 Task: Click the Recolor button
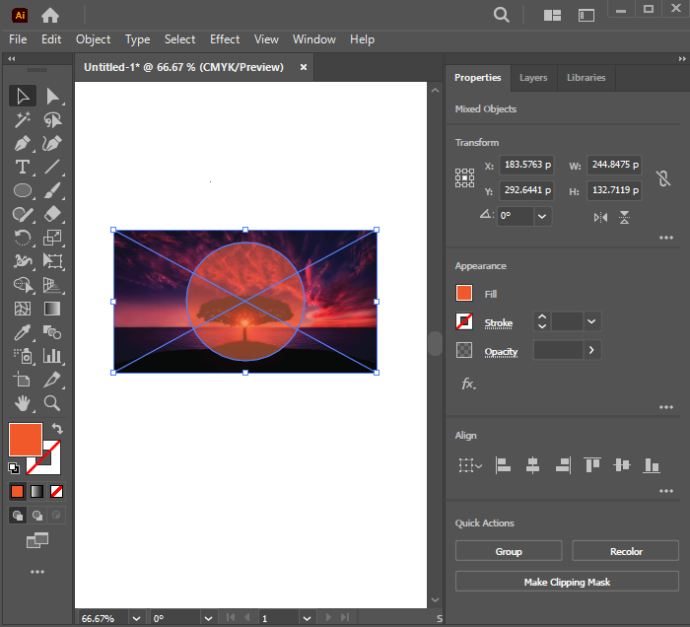coord(626,551)
